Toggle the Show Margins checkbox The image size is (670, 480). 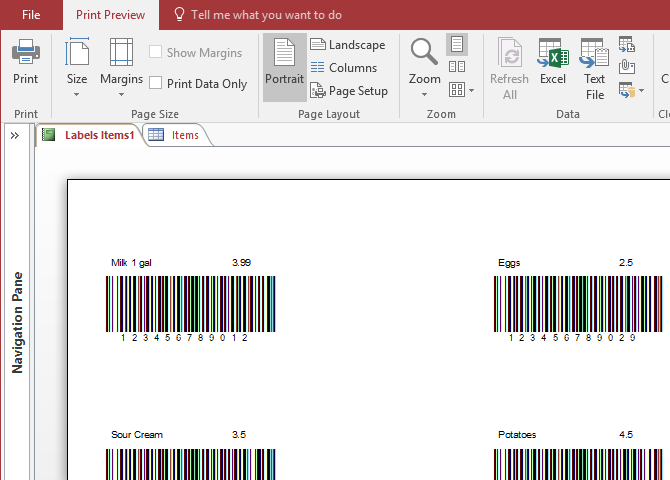point(156,52)
